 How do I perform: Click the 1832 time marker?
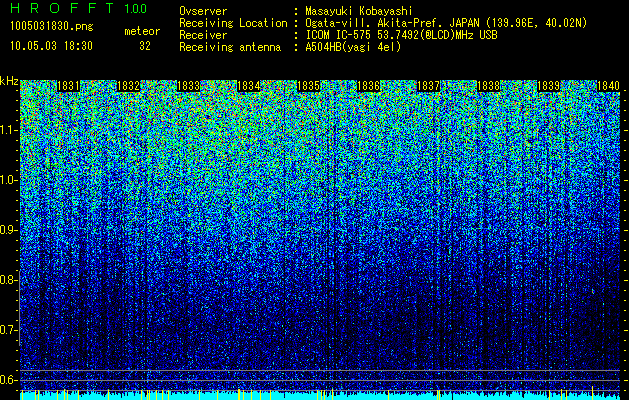tap(128, 86)
